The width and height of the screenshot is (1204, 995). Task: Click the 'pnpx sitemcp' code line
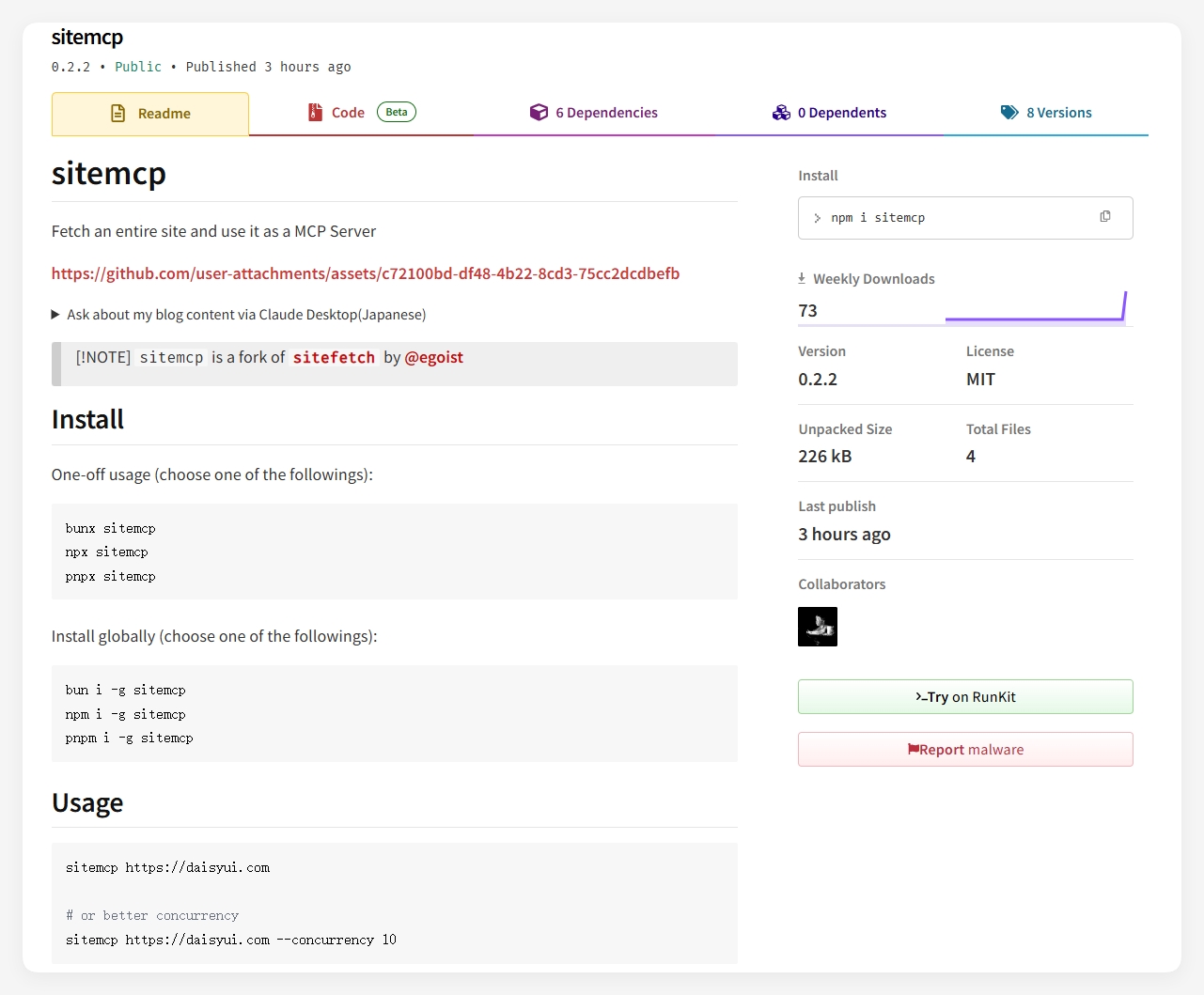111,577
